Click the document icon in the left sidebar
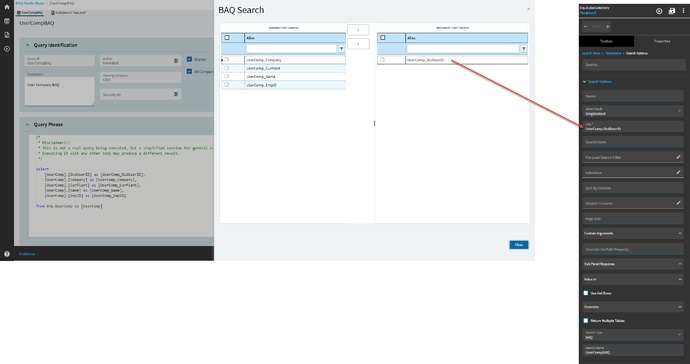Viewport: 690px width, 364px height. tap(7, 35)
